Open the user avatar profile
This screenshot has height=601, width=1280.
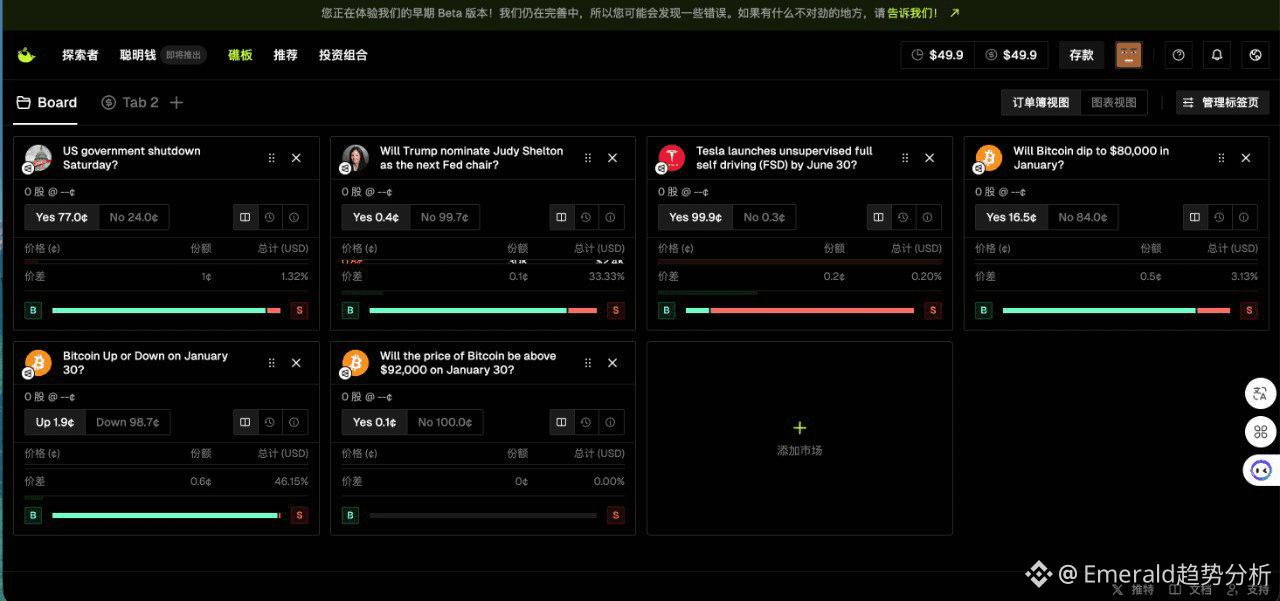pos(1129,55)
